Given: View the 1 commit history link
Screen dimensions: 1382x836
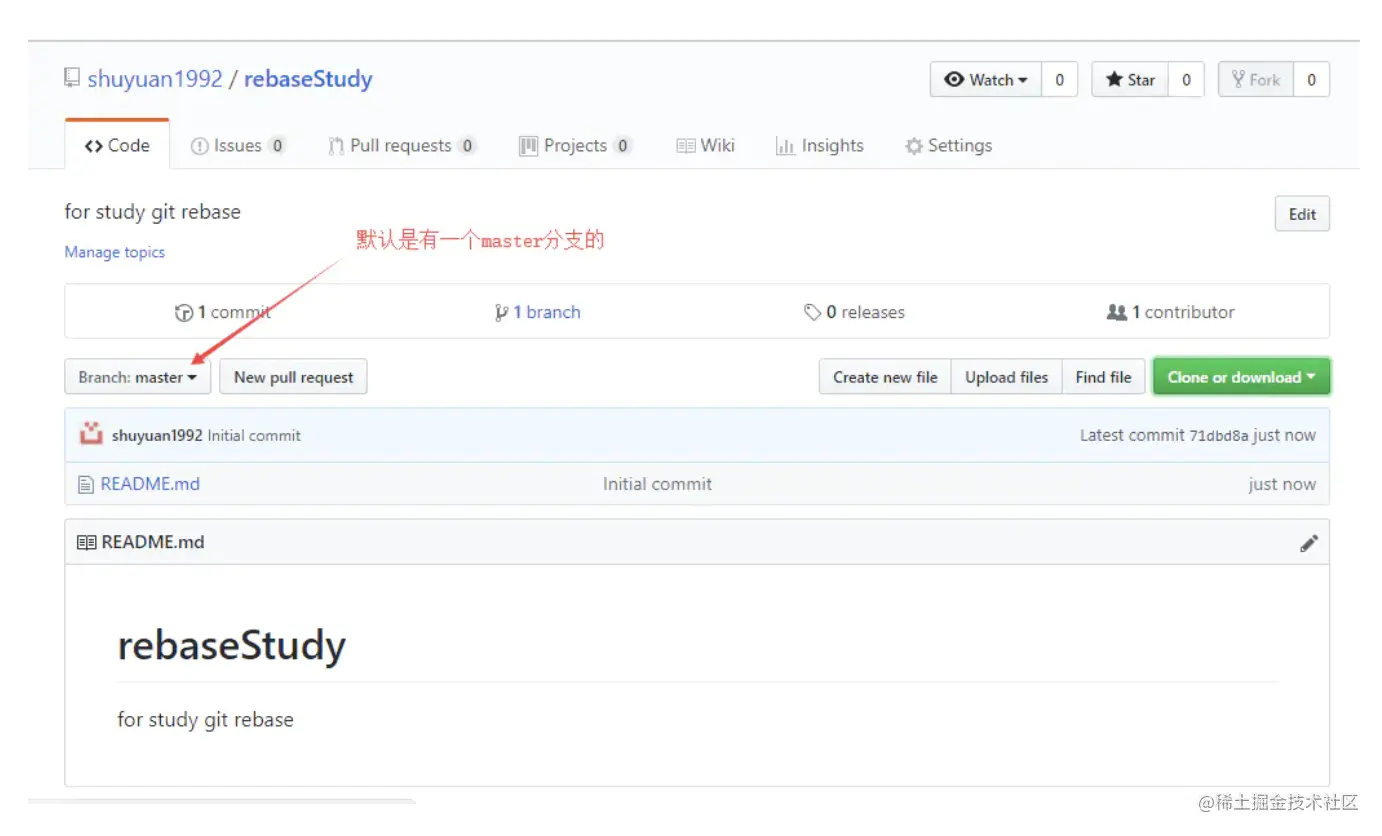Looking at the screenshot, I should tap(223, 312).
